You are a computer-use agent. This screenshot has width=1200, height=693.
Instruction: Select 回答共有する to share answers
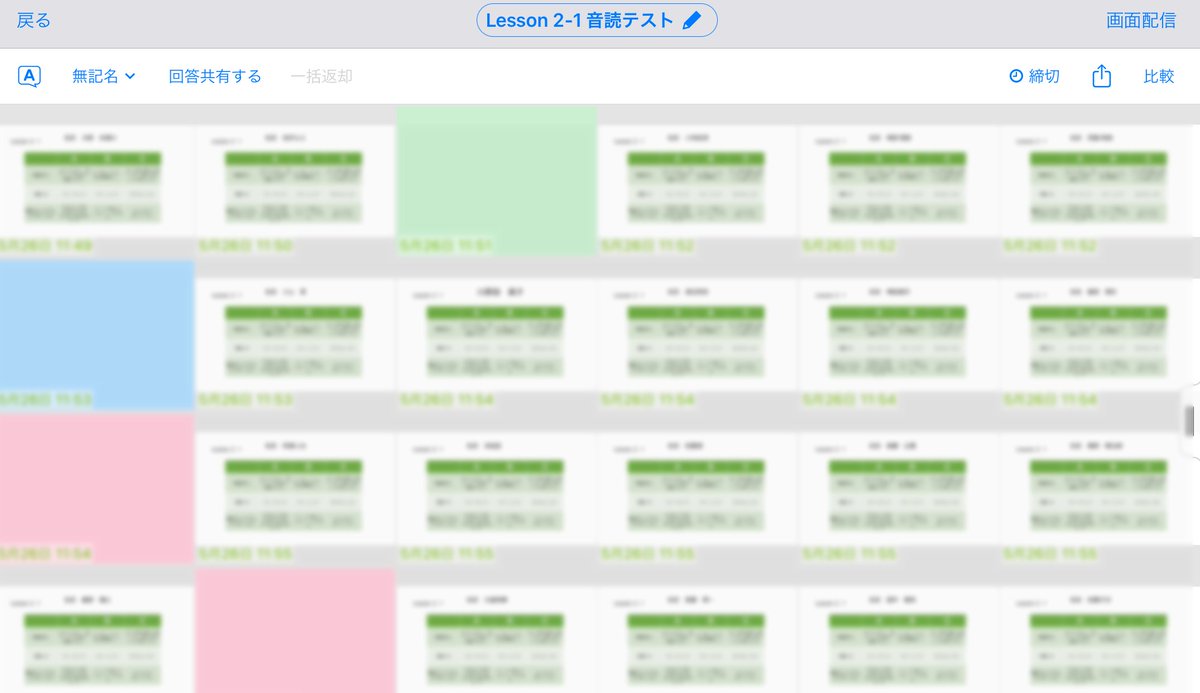pyautogui.click(x=215, y=76)
